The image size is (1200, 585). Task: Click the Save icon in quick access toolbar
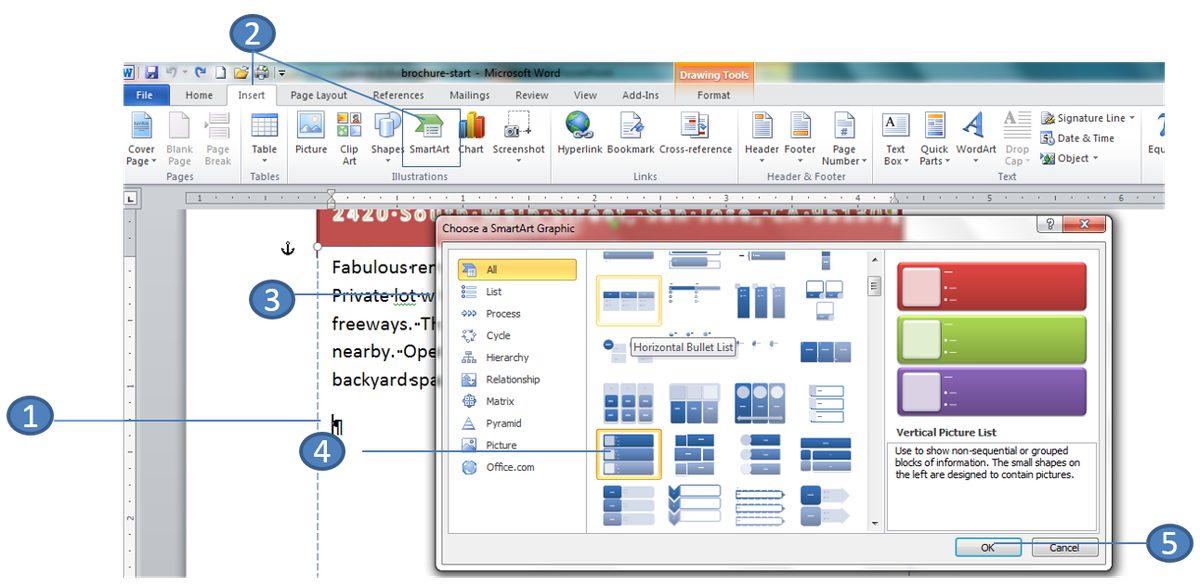[152, 73]
